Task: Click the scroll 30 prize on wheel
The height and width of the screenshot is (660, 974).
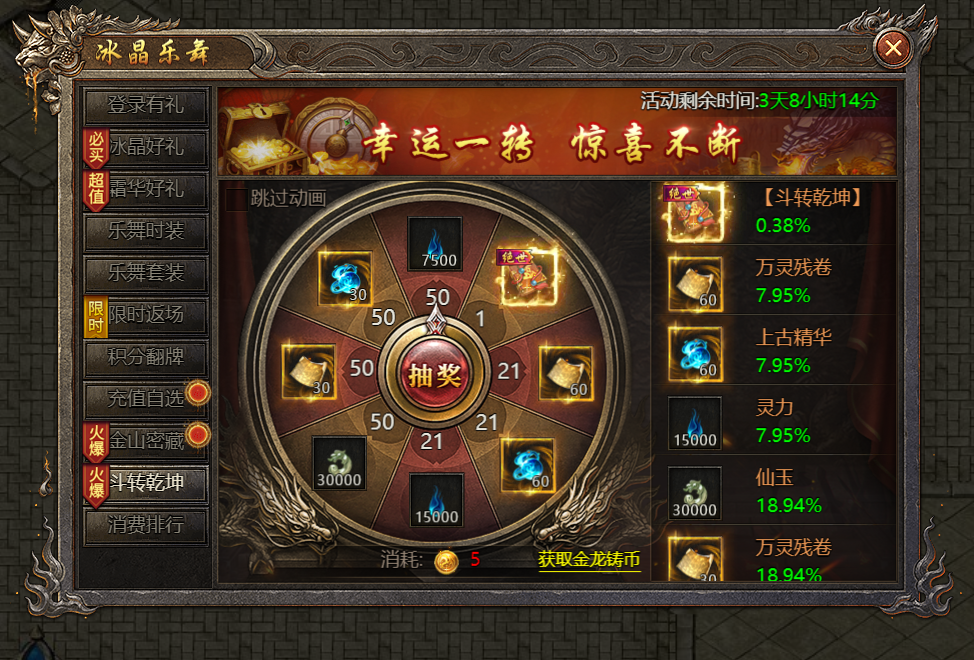Action: click(x=309, y=371)
